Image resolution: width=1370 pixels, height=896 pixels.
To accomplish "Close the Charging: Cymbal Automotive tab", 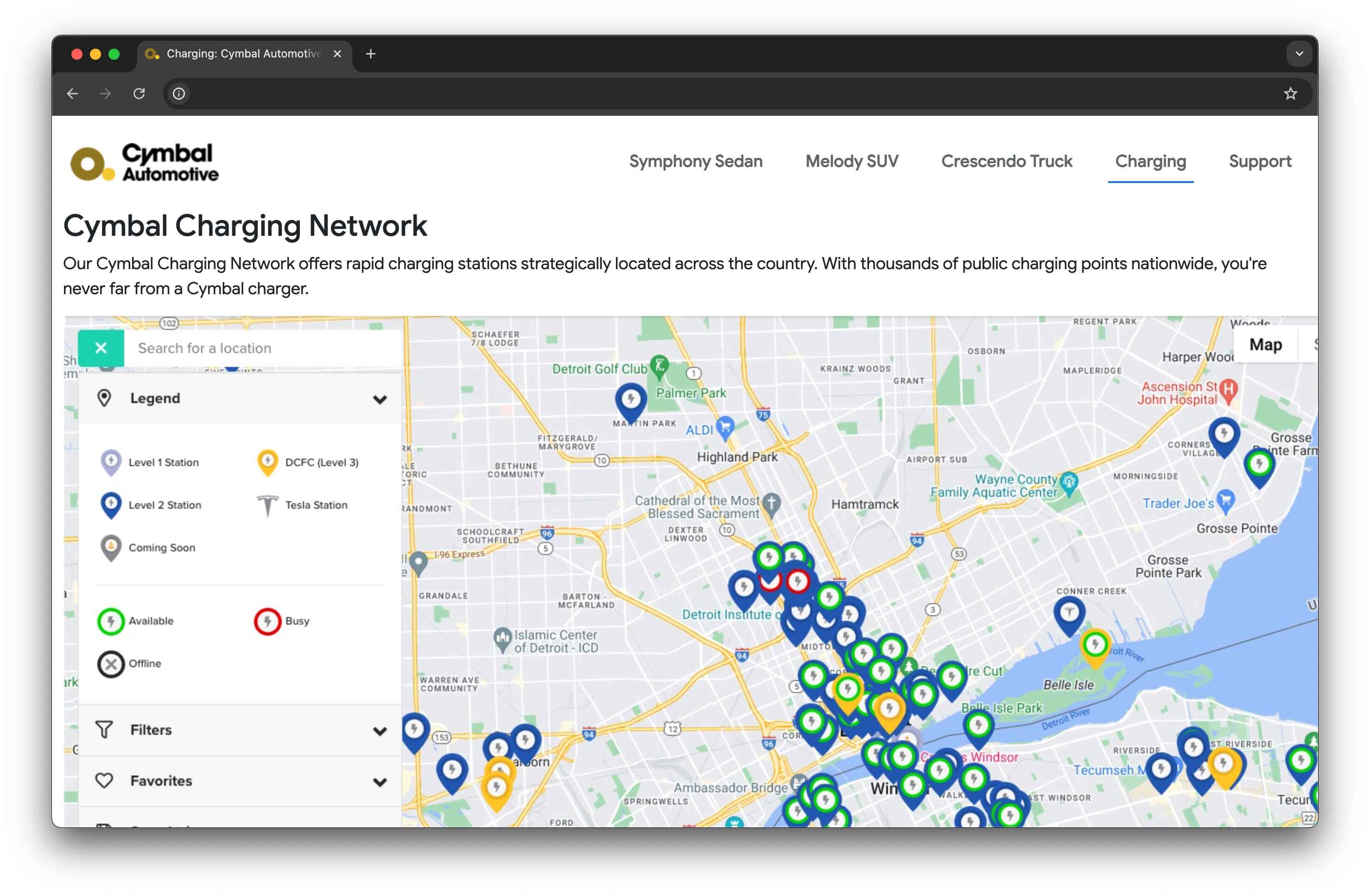I will (x=338, y=54).
